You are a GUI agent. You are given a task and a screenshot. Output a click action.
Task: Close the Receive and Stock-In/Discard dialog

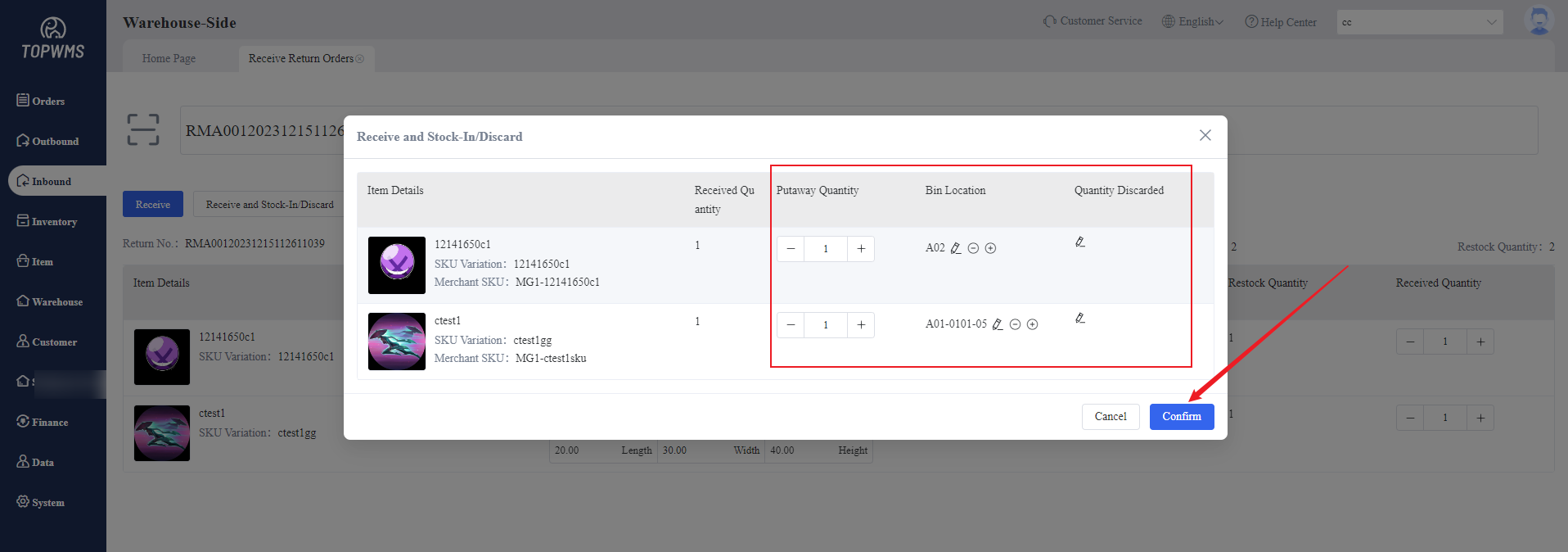tap(1205, 136)
